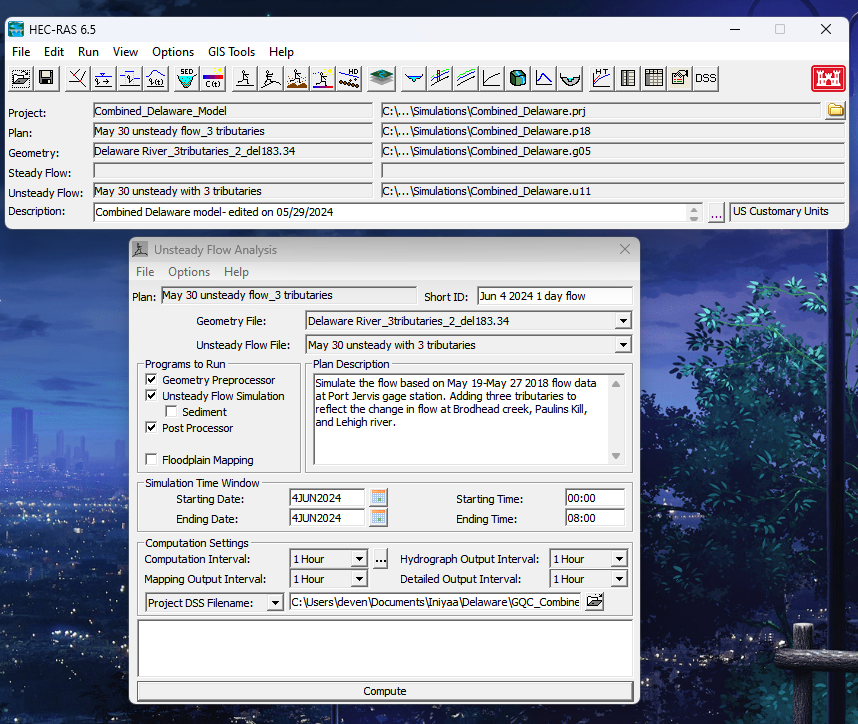Expand the Geometry File dropdown
858x724 pixels.
(623, 321)
